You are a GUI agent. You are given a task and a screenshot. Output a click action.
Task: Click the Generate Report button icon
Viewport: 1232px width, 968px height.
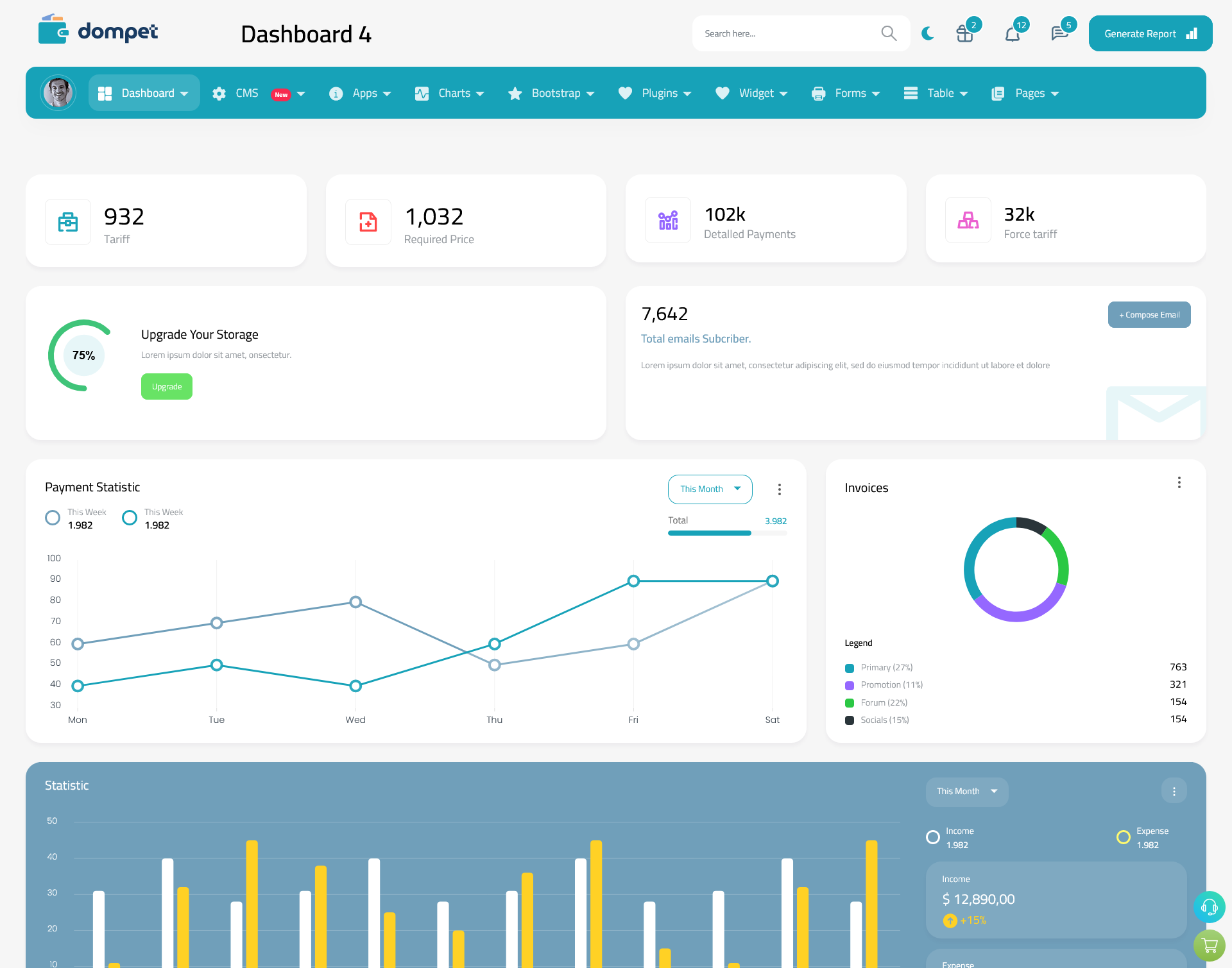point(1190,33)
